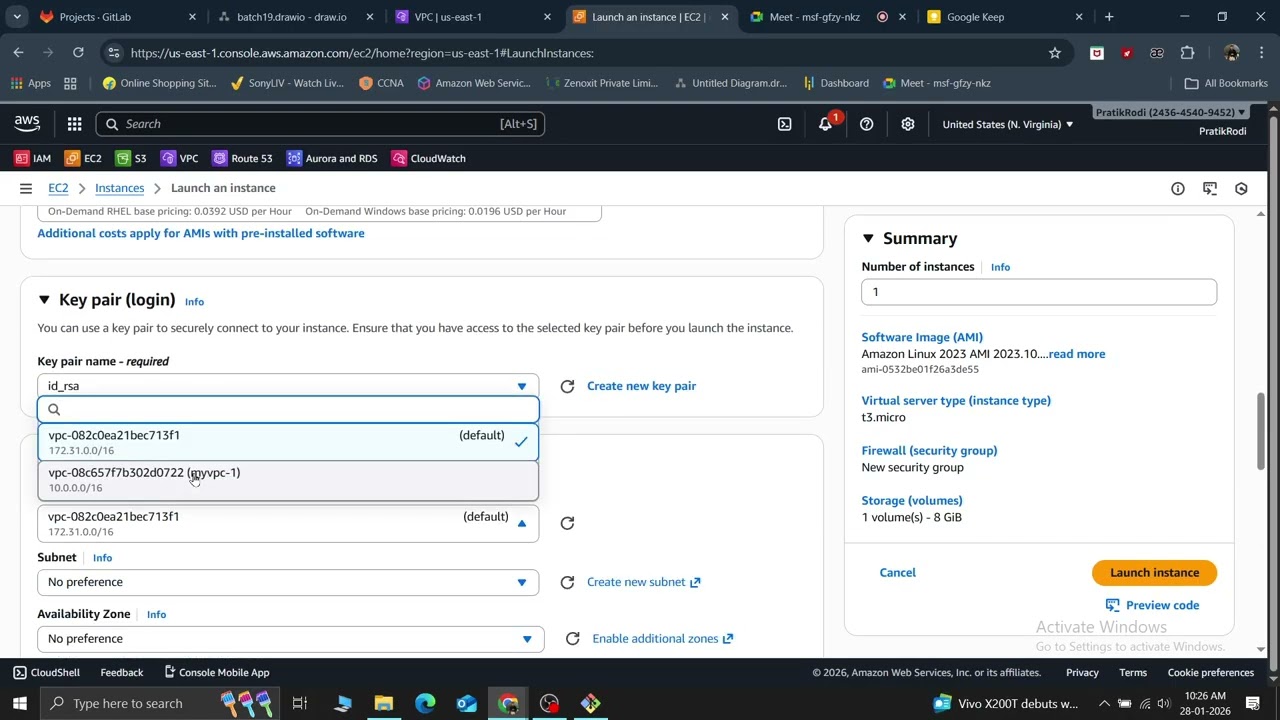Collapse the Key pair (login) section
Viewport: 1280px width, 720px height.
click(x=44, y=300)
